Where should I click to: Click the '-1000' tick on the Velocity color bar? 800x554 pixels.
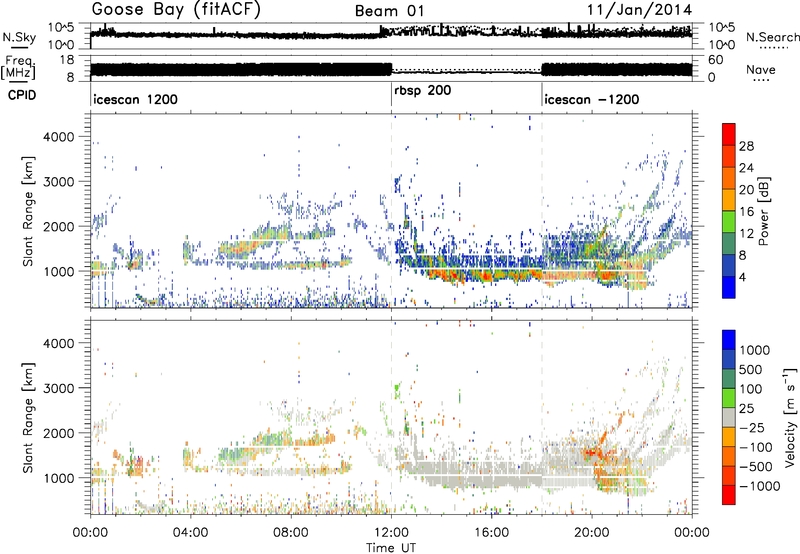pos(760,486)
